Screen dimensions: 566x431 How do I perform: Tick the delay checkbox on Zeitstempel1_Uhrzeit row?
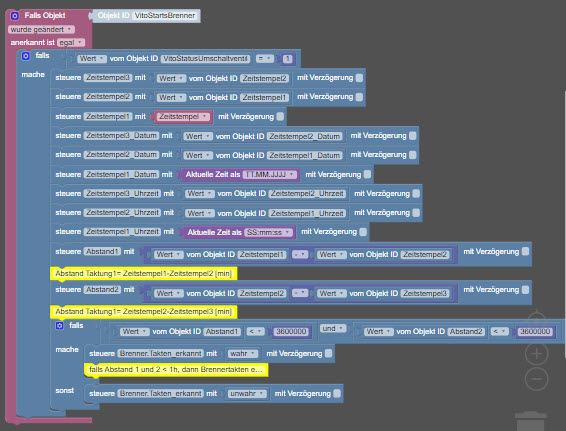coord(363,232)
